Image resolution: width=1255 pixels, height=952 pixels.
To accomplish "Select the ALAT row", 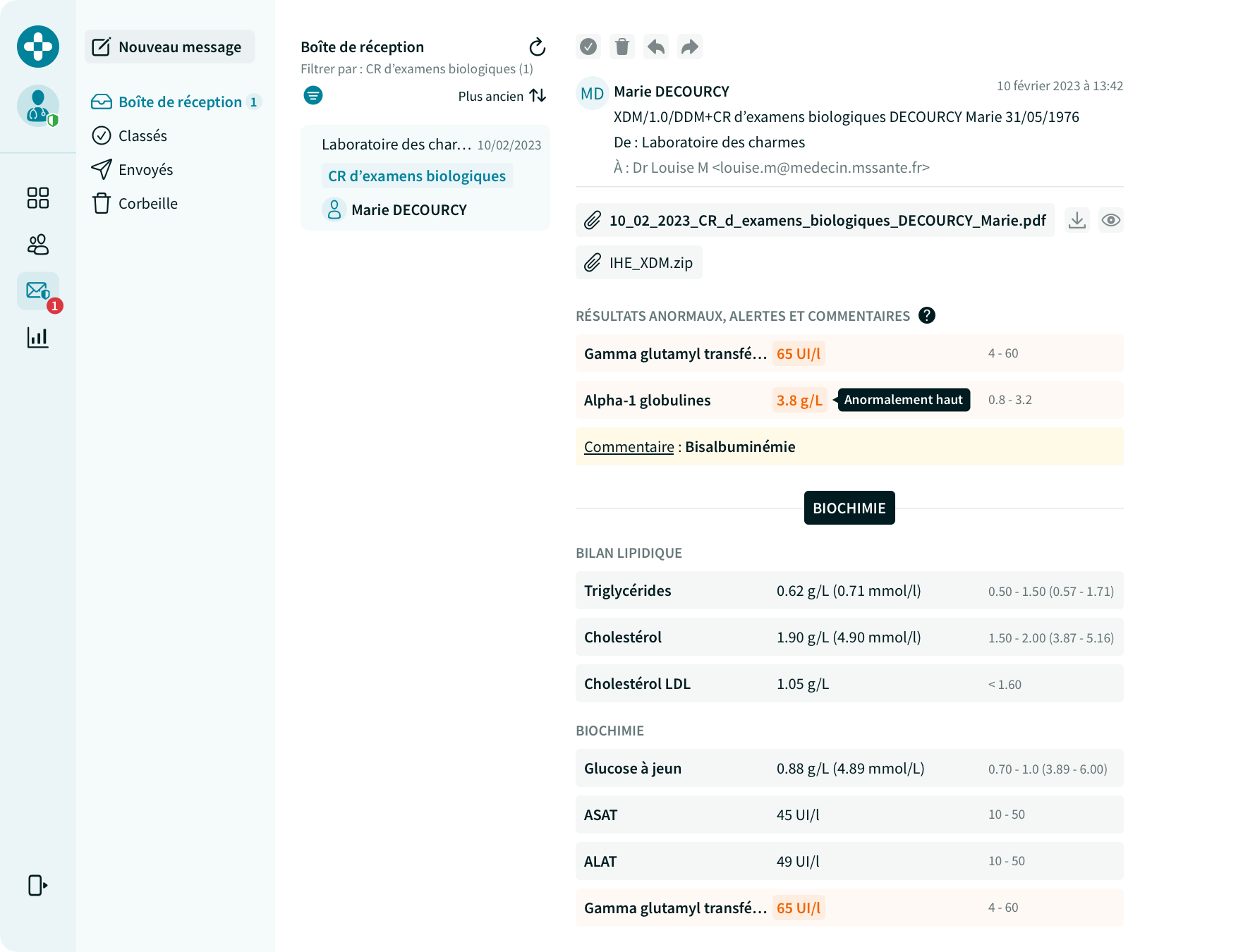I will pyautogui.click(x=849, y=861).
